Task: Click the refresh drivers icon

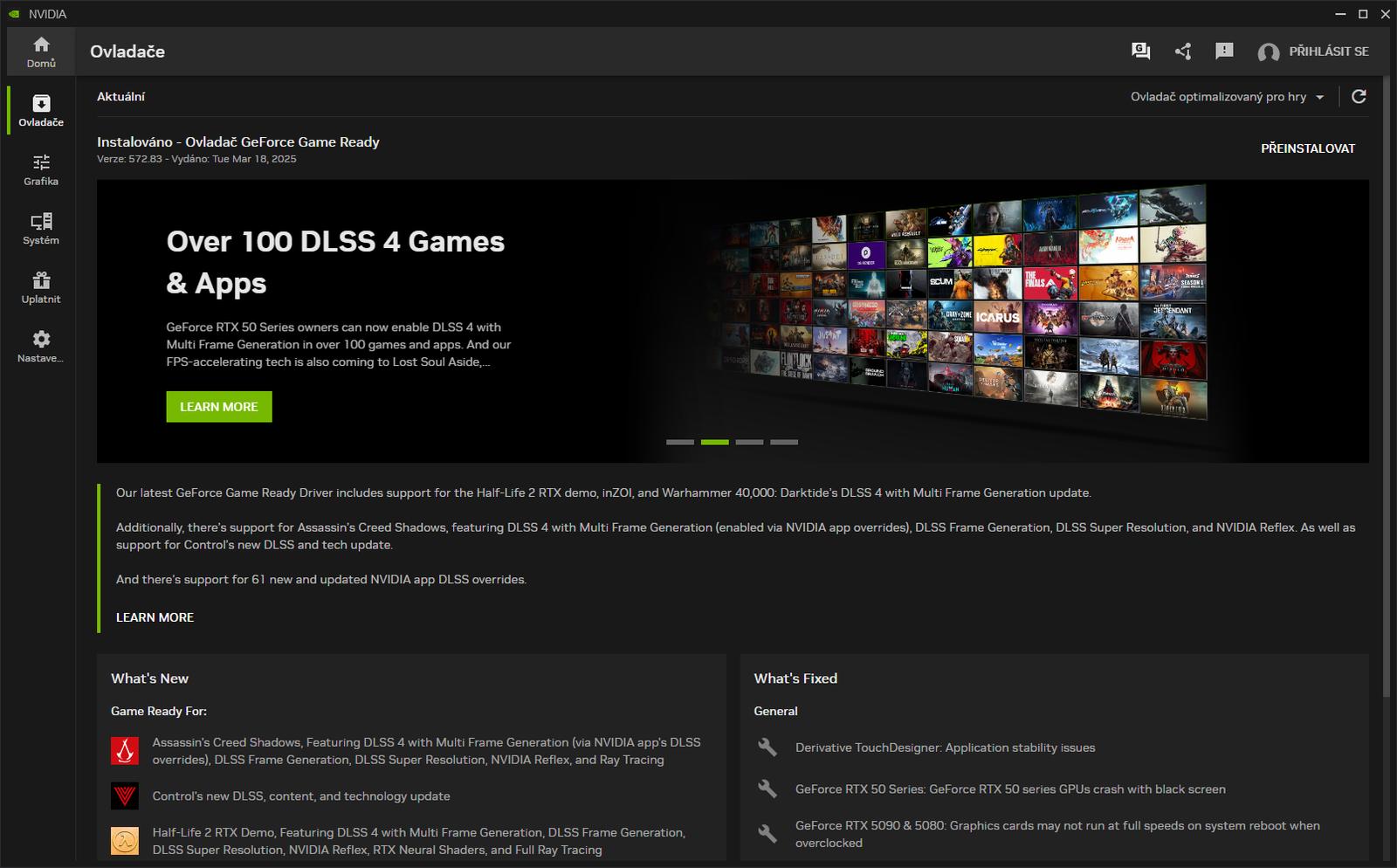Action: click(1359, 97)
